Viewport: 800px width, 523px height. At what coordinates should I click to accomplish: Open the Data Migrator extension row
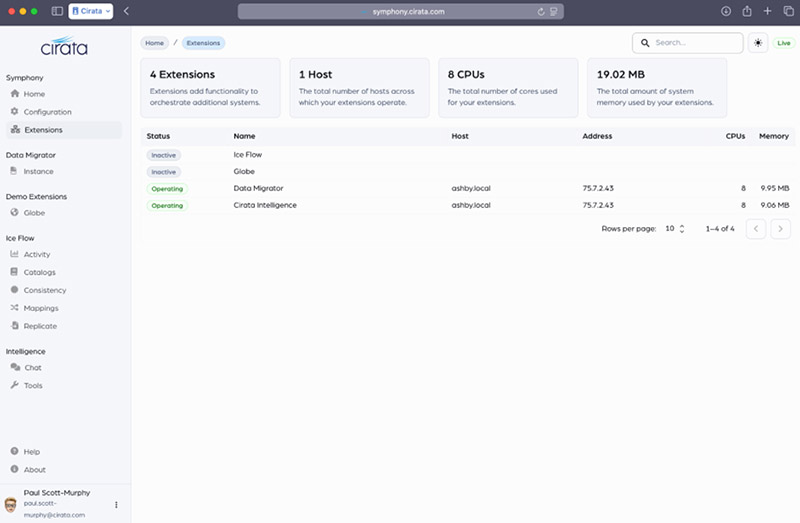[258, 188]
